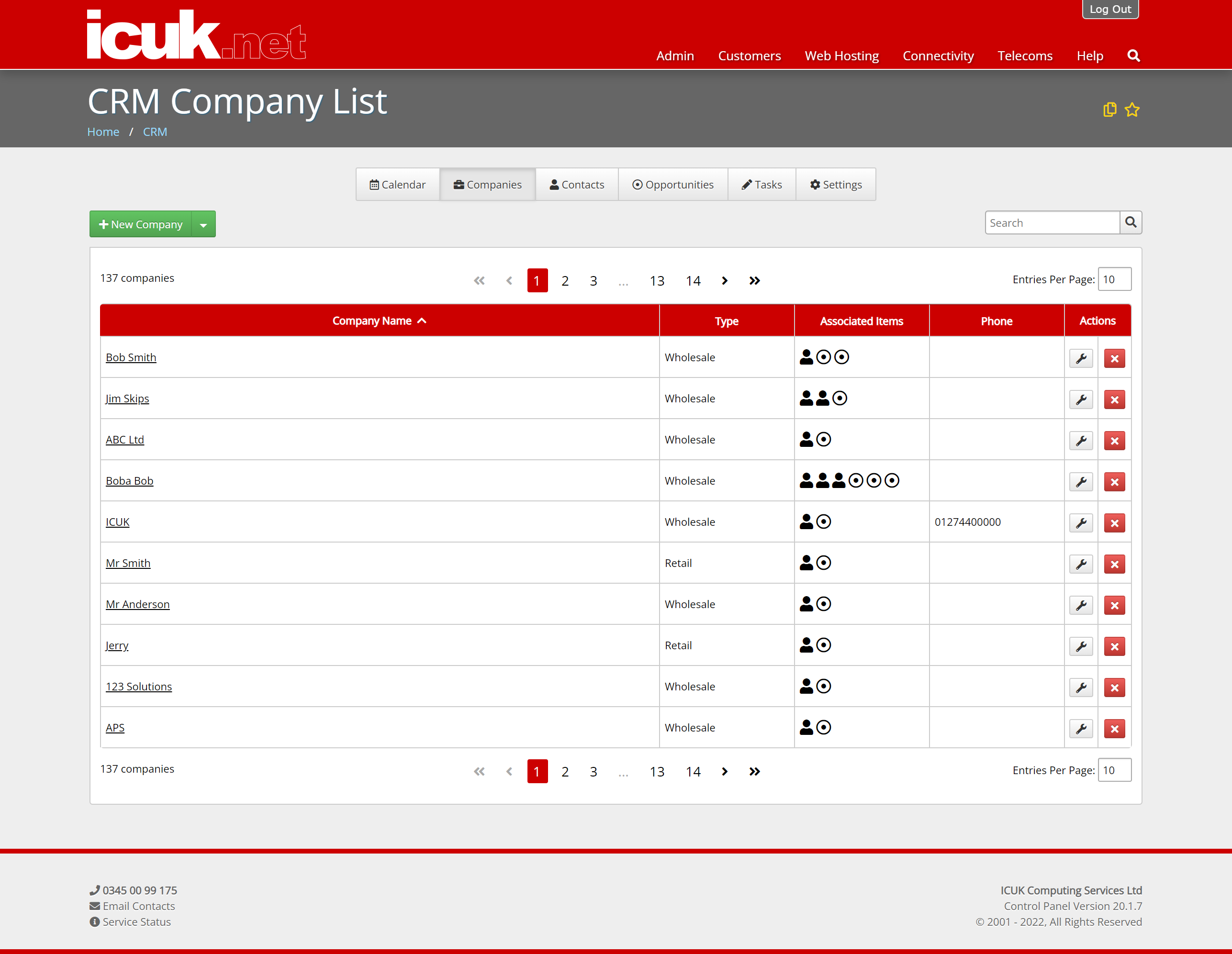Edit Jim Skips with wrench icon

pyautogui.click(x=1081, y=400)
